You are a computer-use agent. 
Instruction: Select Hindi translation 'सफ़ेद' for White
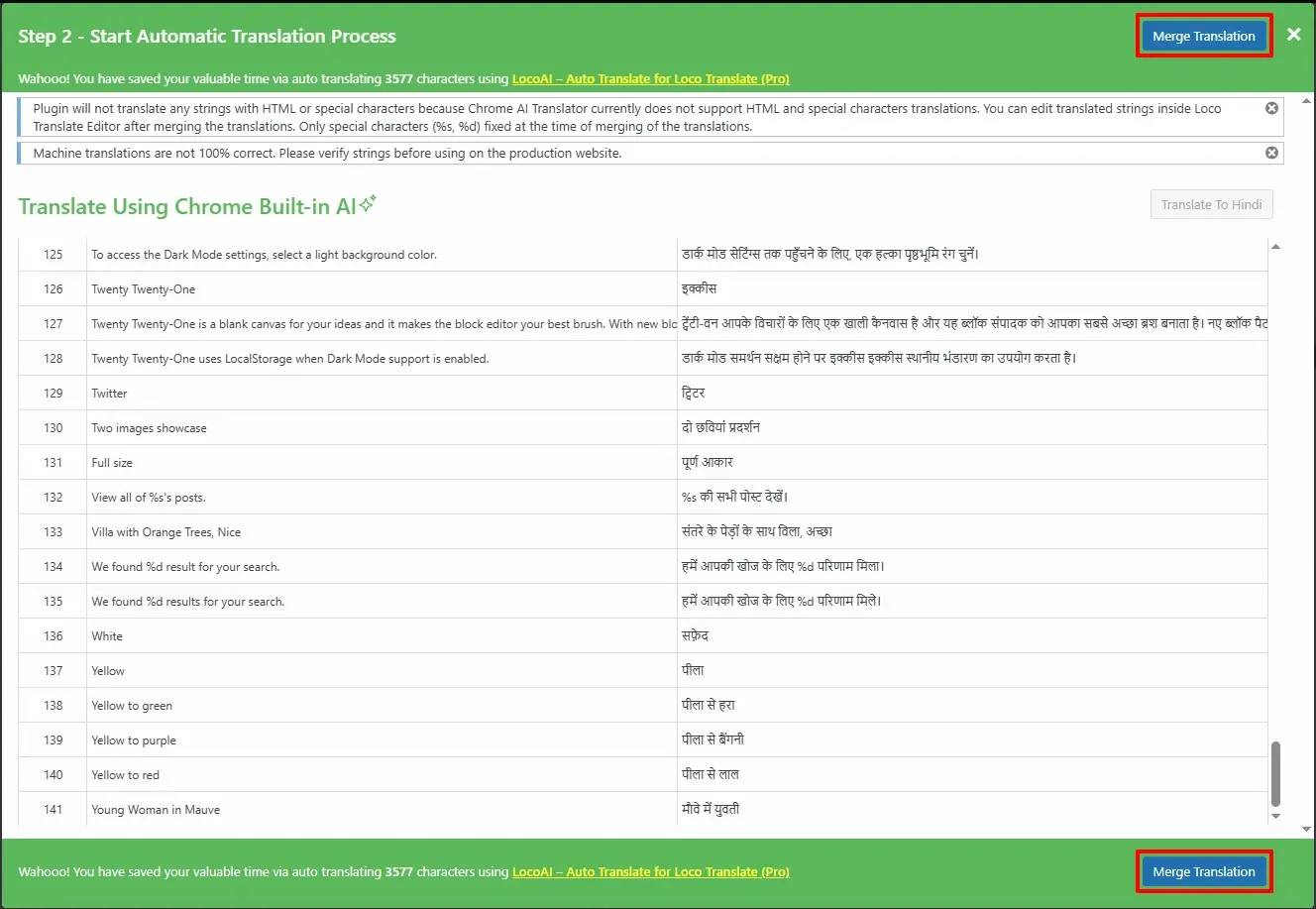click(x=695, y=635)
